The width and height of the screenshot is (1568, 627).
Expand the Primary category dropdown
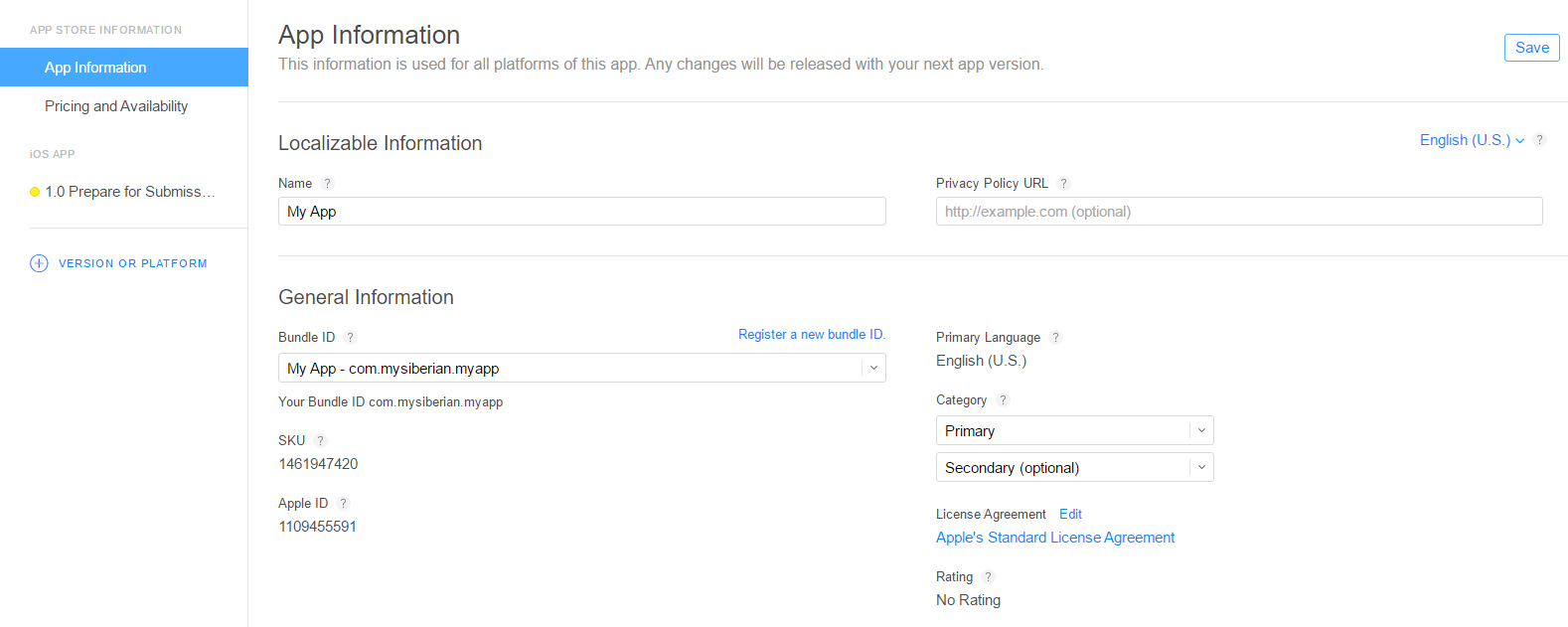point(1074,431)
